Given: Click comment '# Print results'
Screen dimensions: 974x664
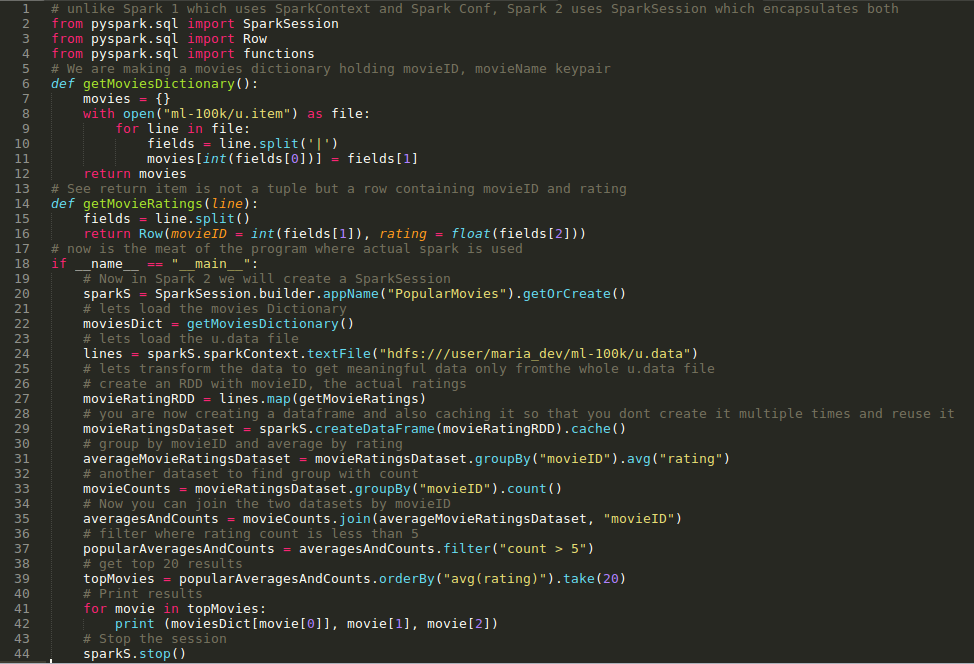Looking at the screenshot, I should (143, 594).
